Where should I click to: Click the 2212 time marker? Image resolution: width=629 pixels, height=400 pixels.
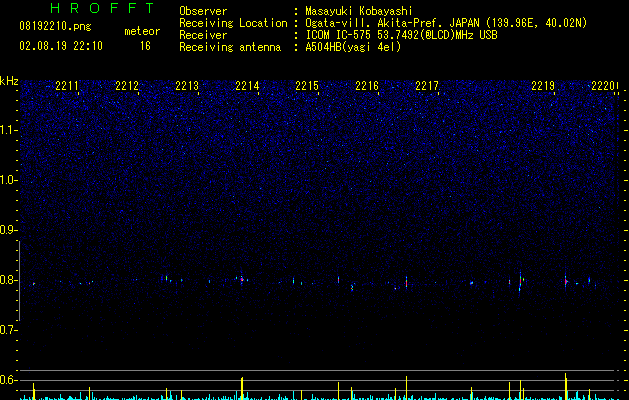coord(127,86)
